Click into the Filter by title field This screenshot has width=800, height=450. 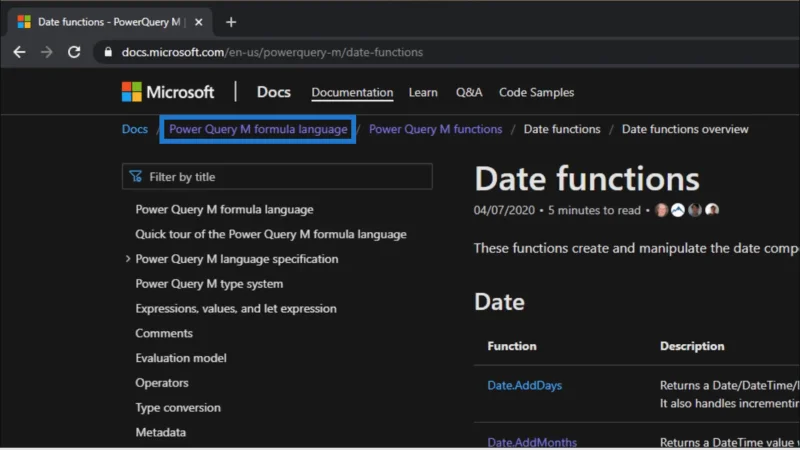277,177
